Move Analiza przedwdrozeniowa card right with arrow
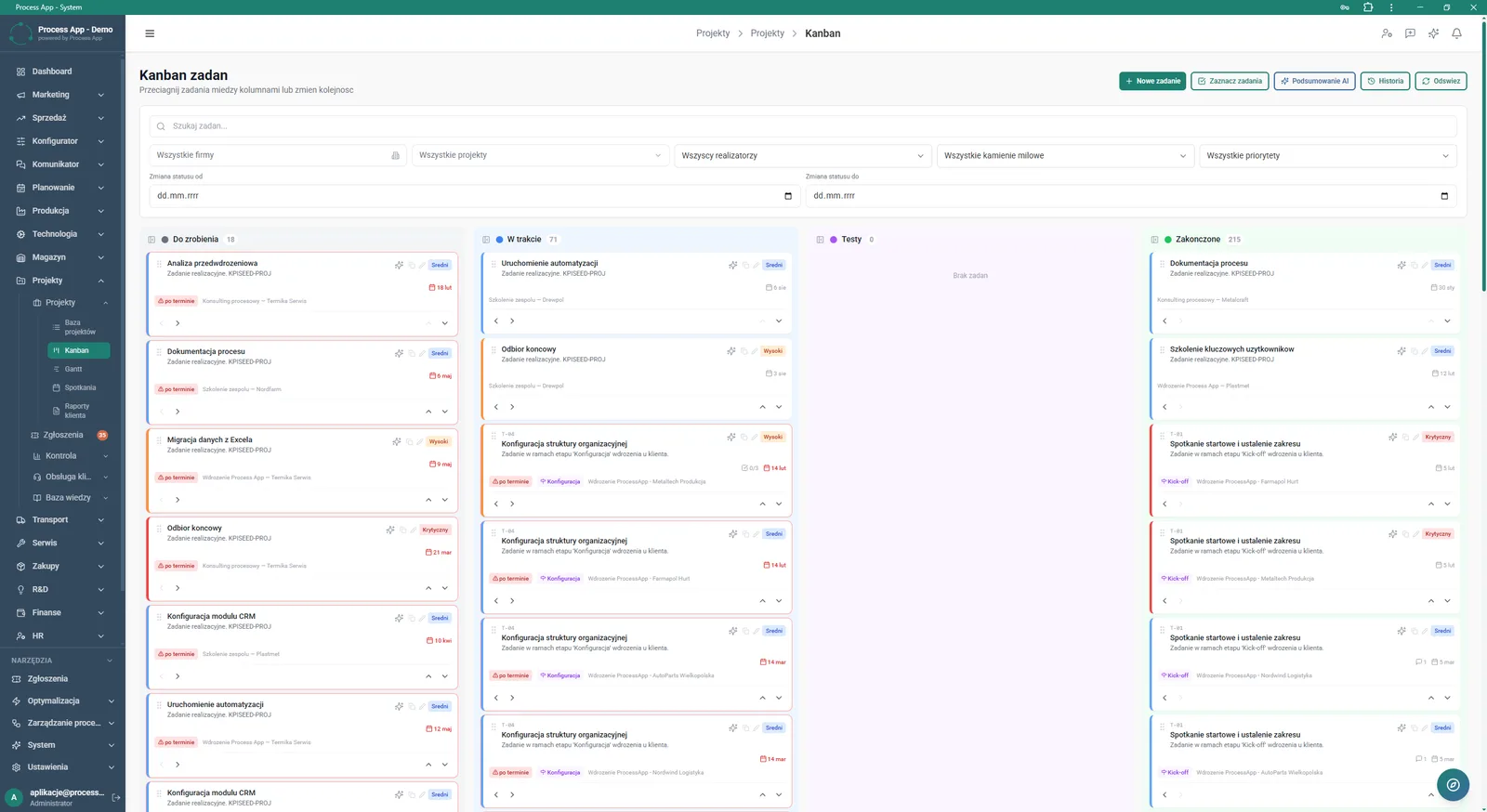 178,323
